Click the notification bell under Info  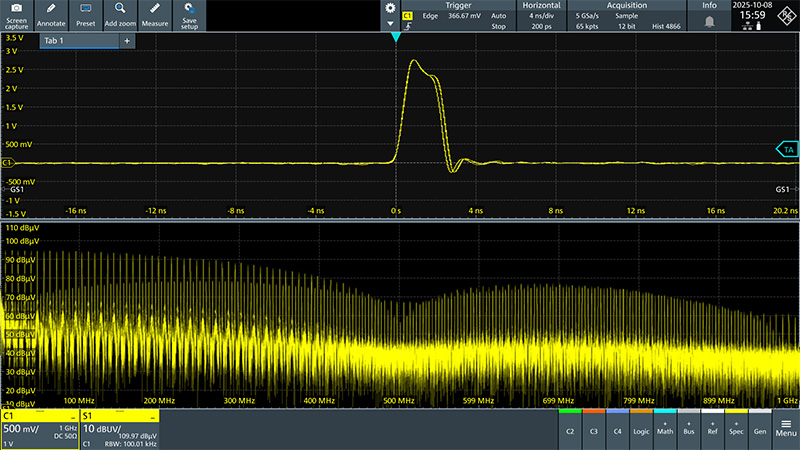pos(709,21)
